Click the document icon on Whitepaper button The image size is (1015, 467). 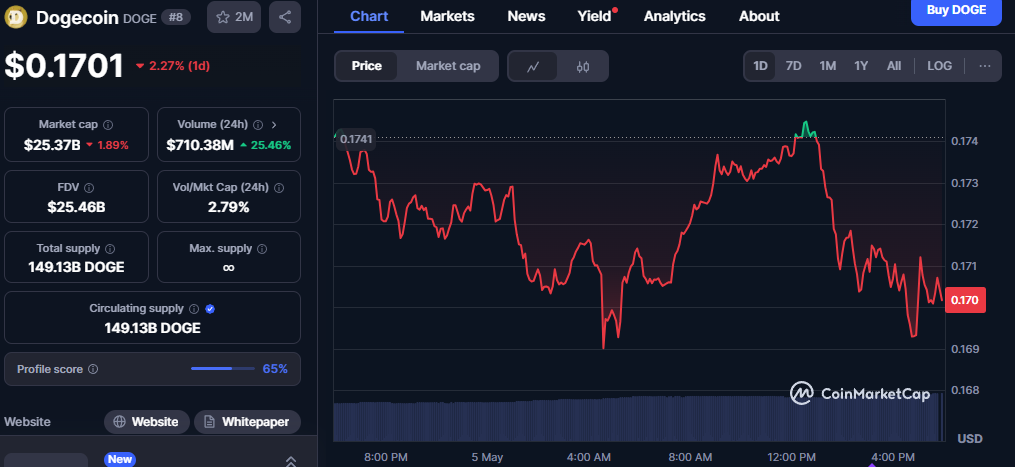point(210,422)
